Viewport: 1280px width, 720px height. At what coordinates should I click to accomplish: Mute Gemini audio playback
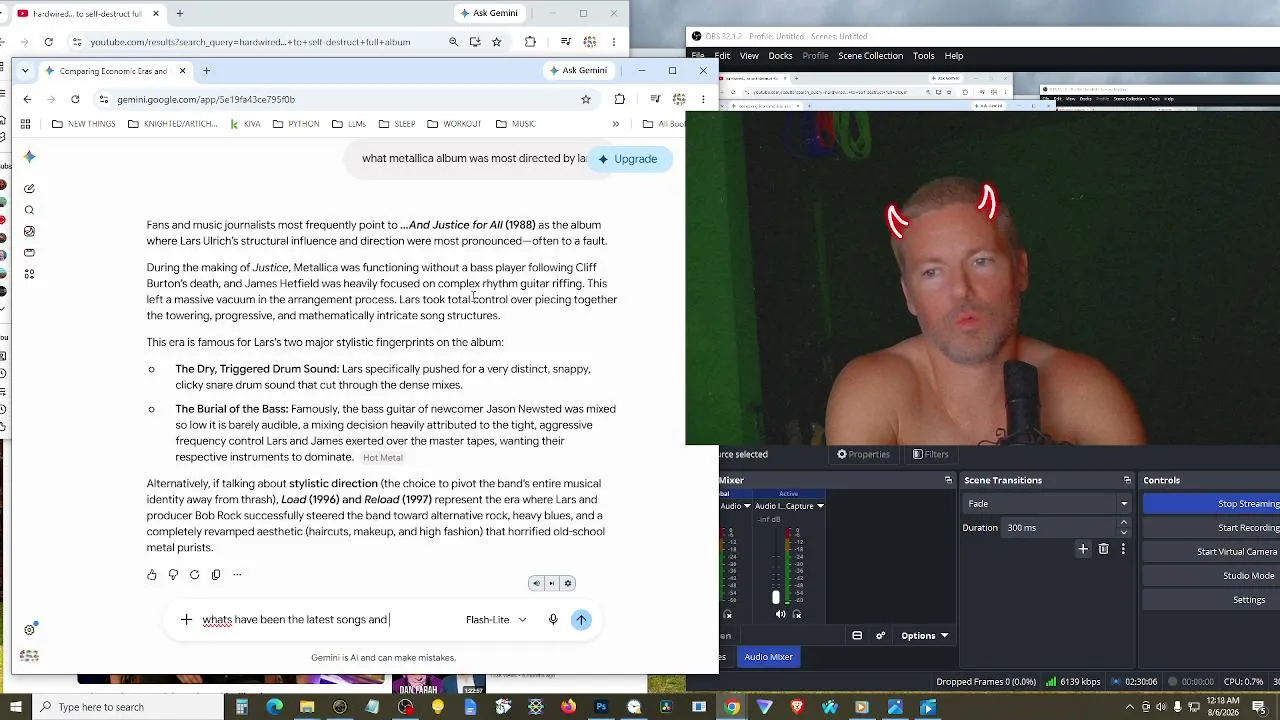point(536,584)
